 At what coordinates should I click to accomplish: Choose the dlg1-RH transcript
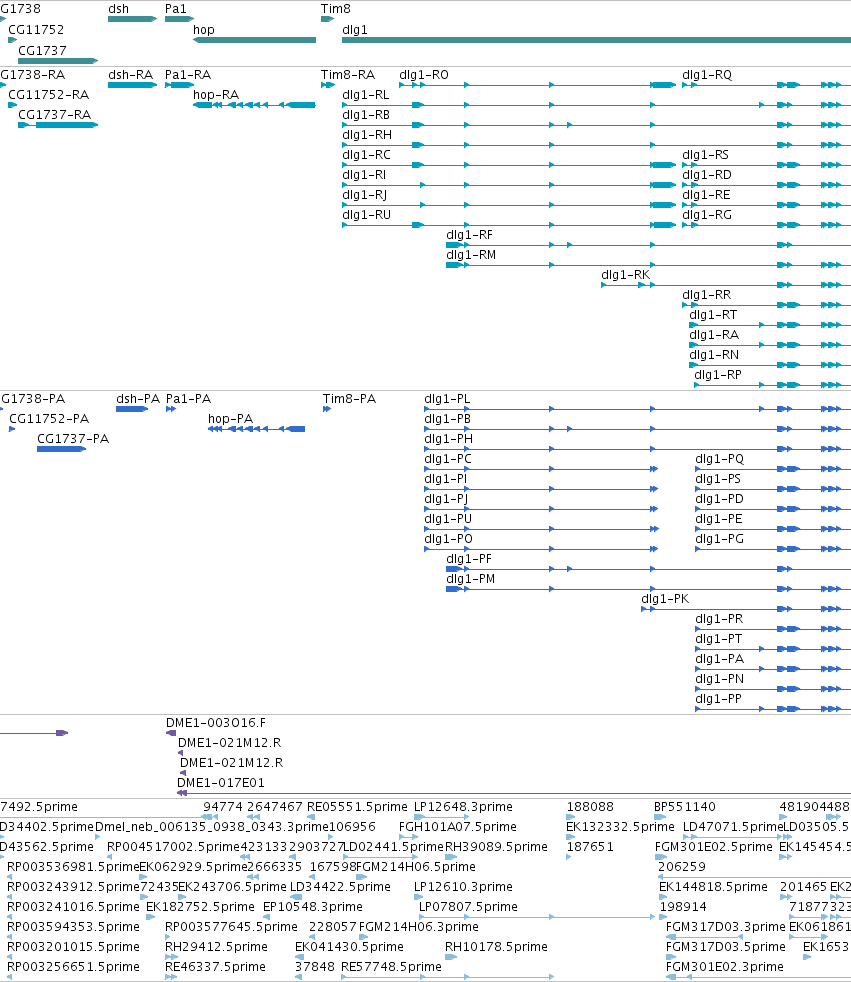pyautogui.click(x=367, y=135)
